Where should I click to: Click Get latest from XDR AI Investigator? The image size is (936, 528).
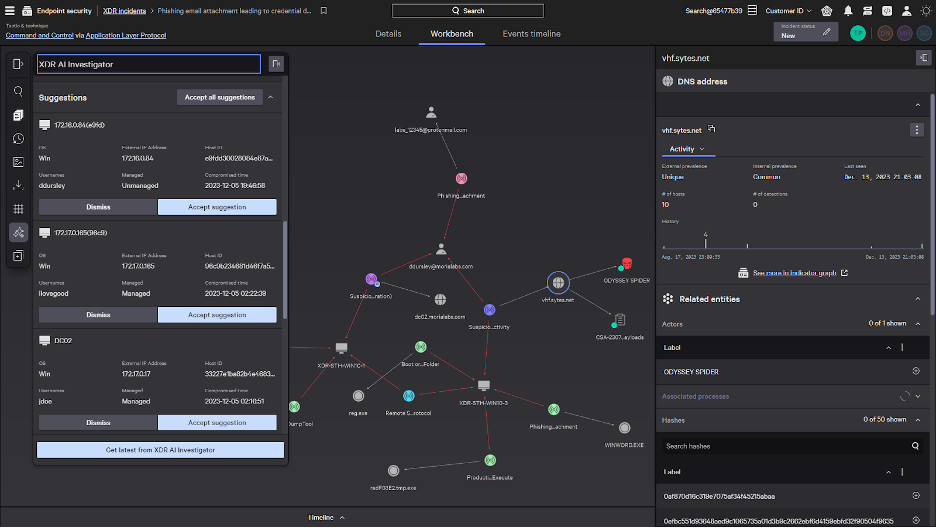coord(160,450)
